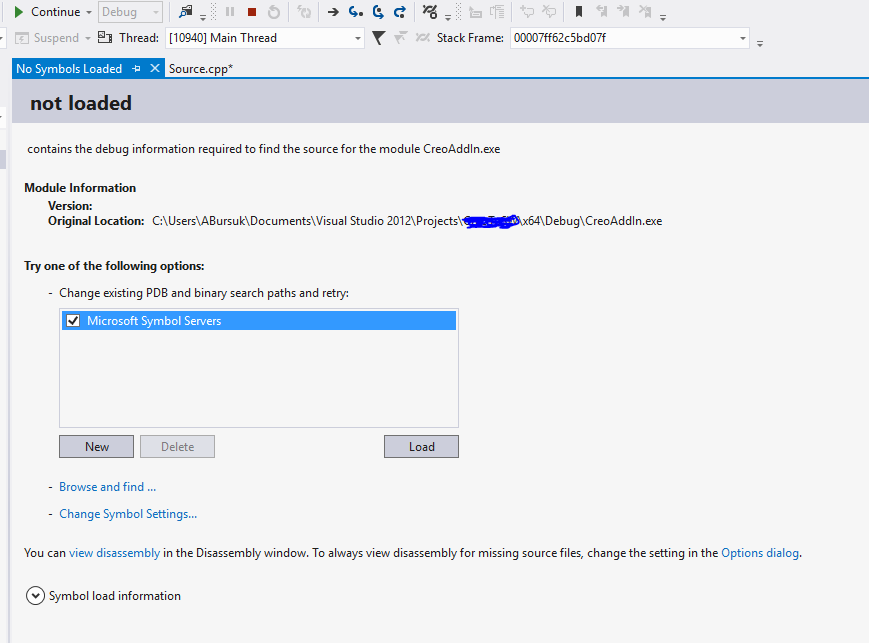Click the thread filter funnel icon

[379, 38]
